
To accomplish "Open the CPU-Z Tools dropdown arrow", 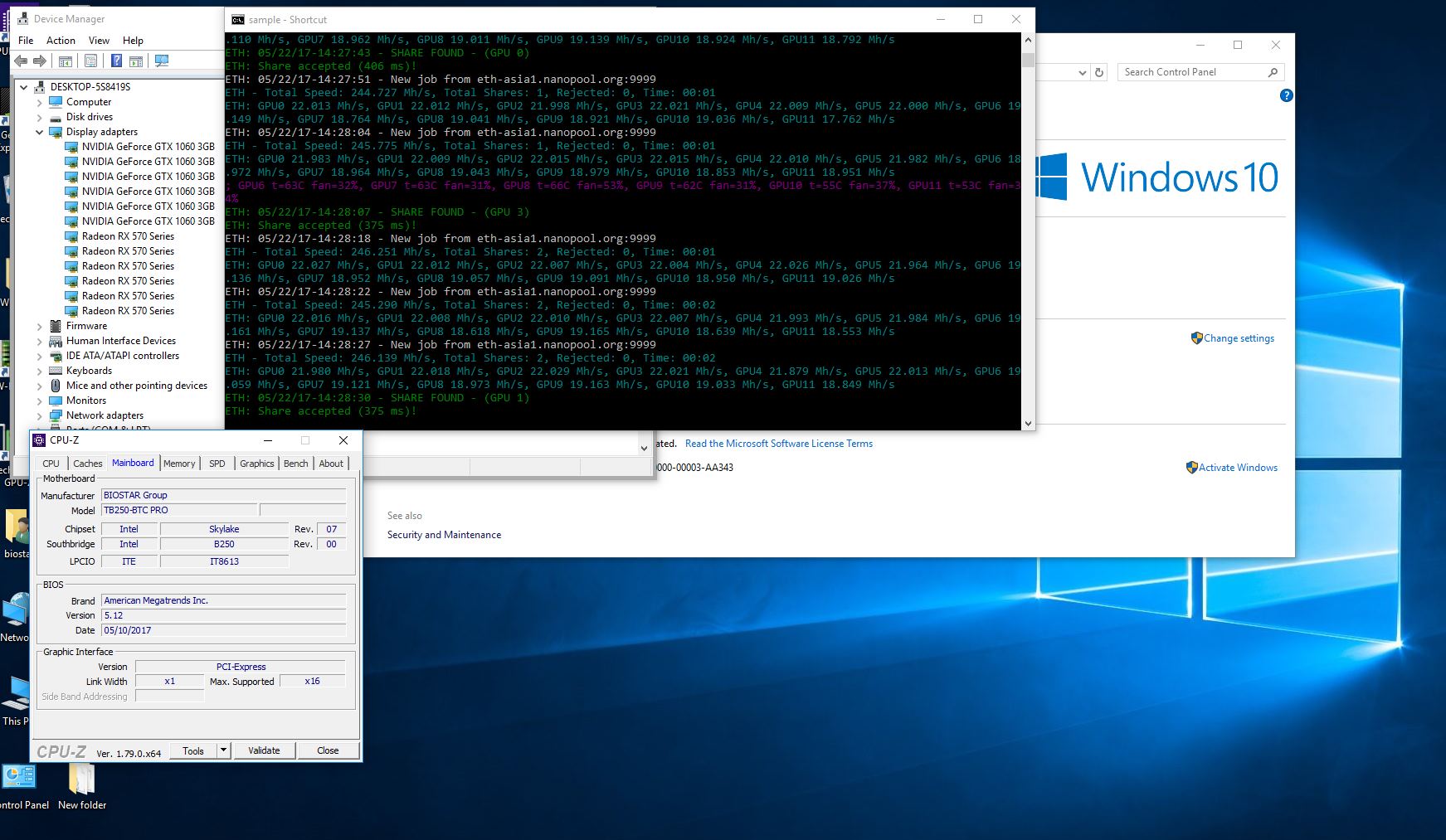I will 223,750.
